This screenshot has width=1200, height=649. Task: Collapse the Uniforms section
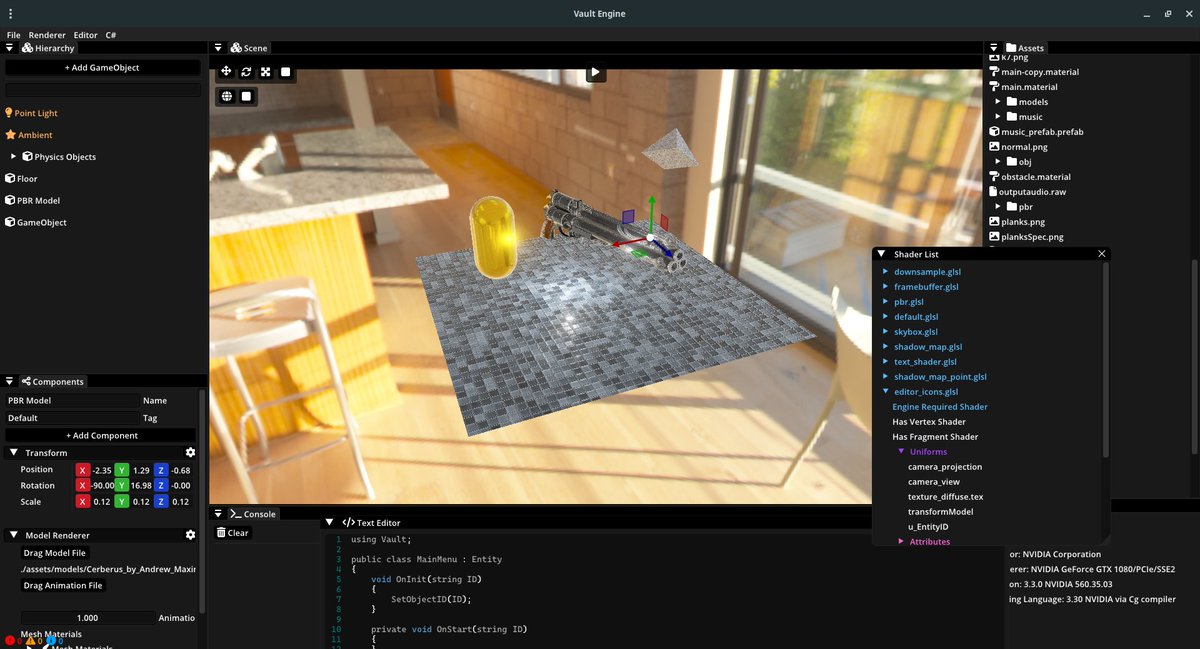[x=901, y=452]
